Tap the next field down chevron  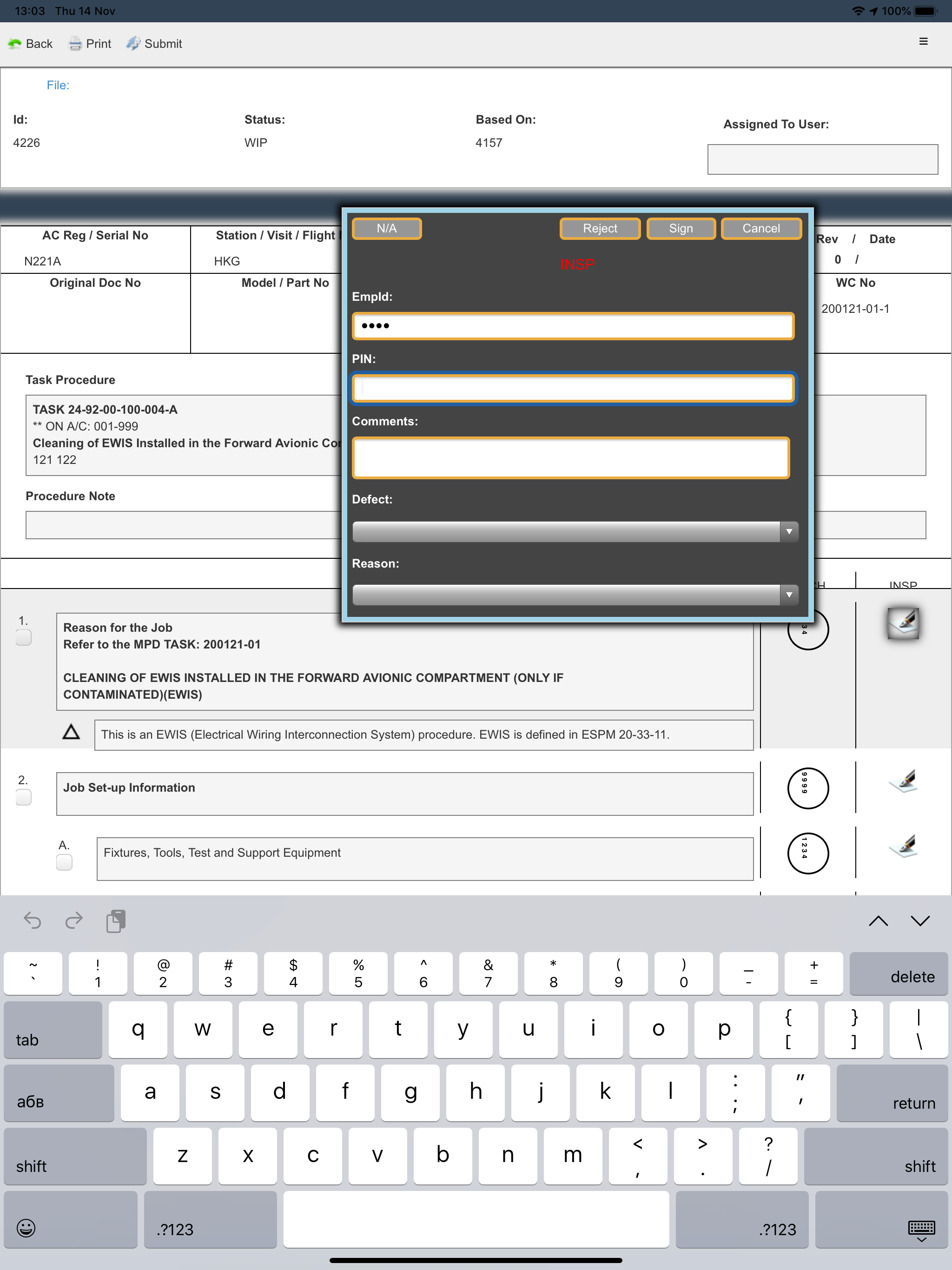point(920,921)
